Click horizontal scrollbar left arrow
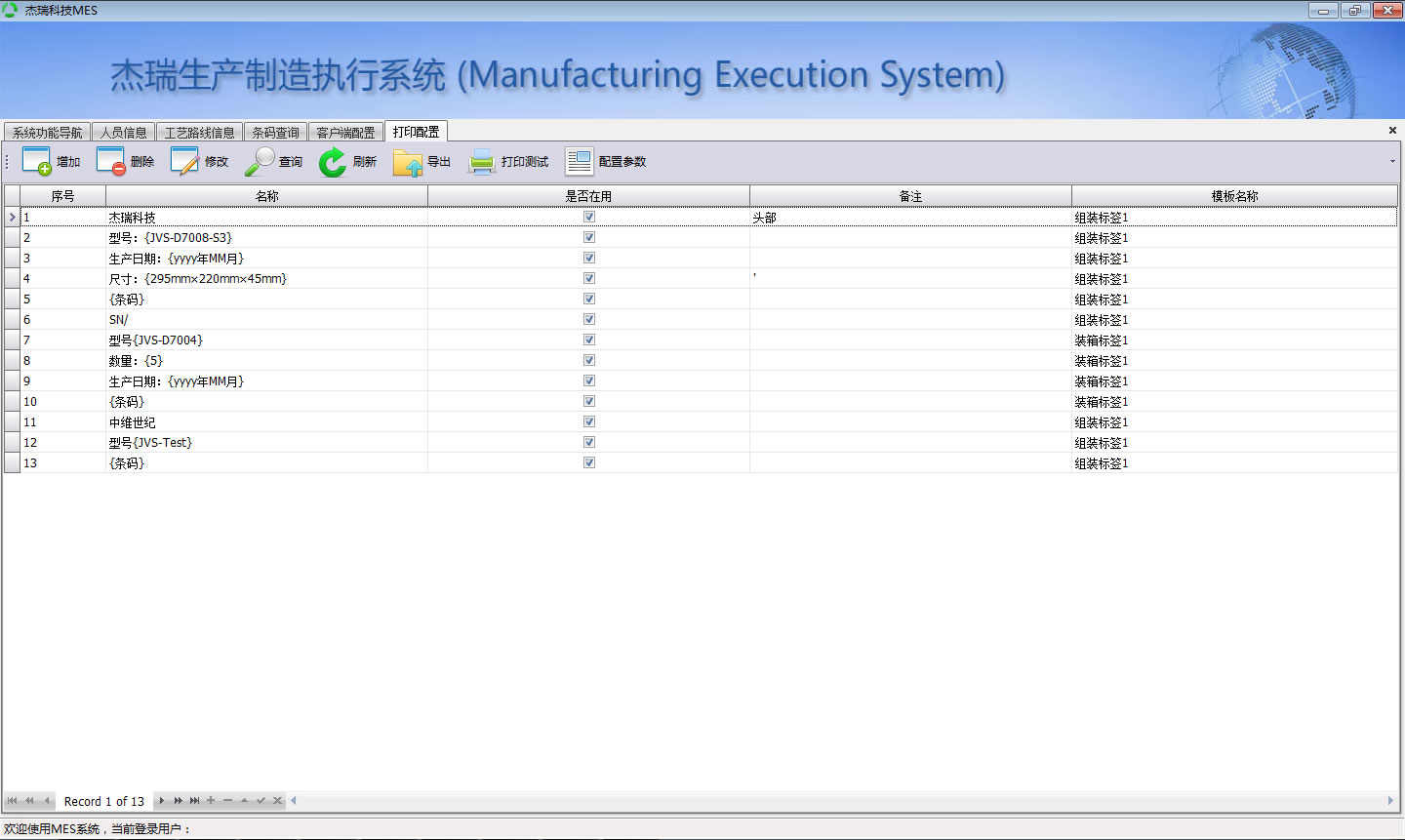The height and width of the screenshot is (840, 1405). coord(294,801)
